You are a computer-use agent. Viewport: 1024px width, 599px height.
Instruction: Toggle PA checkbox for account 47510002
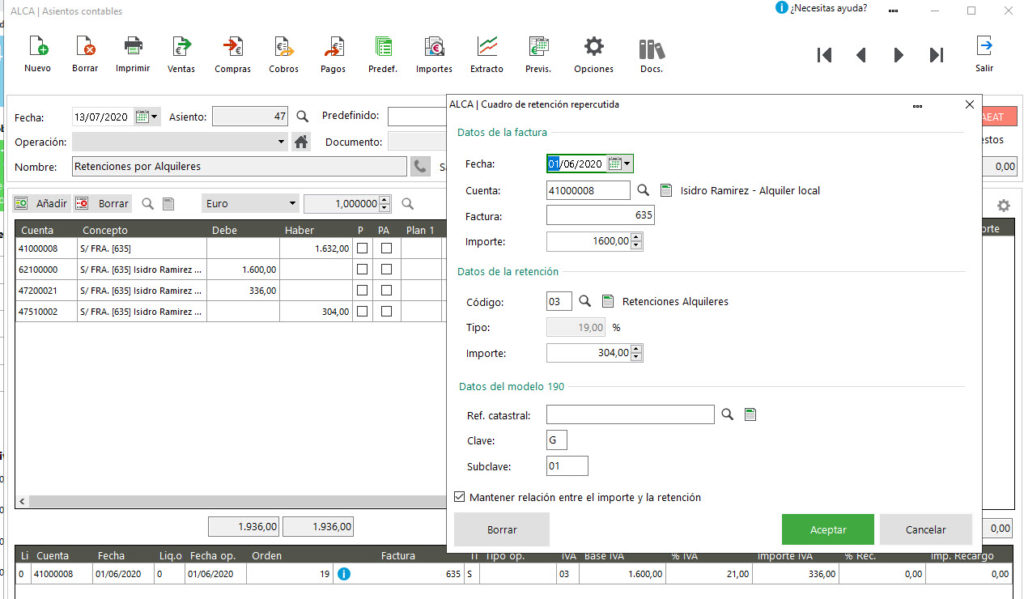point(387,312)
